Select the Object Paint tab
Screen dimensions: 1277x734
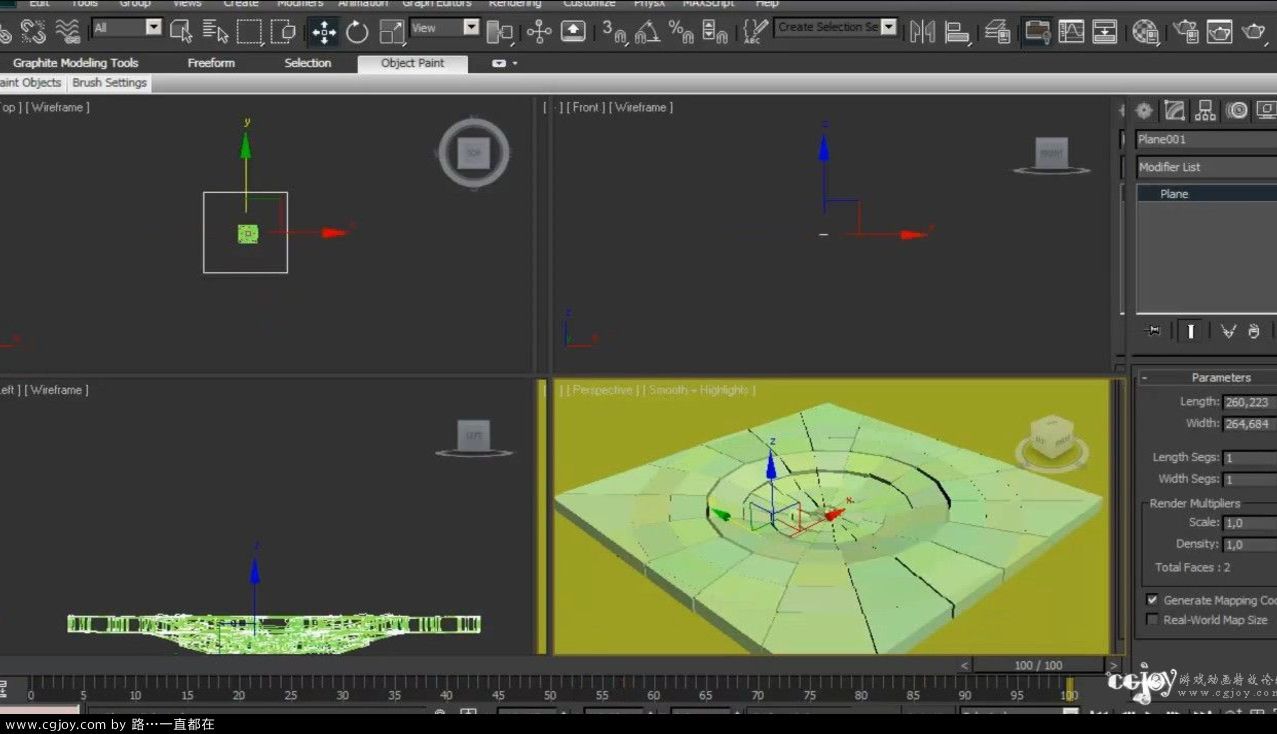coord(413,63)
